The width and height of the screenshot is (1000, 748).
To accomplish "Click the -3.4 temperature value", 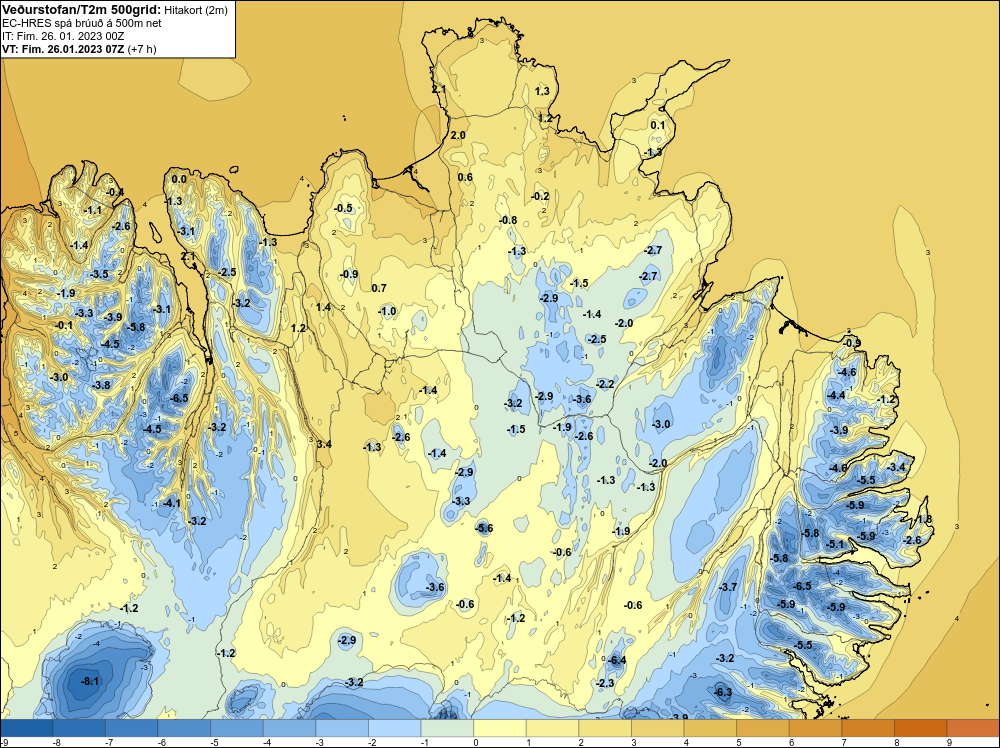I will [x=896, y=467].
